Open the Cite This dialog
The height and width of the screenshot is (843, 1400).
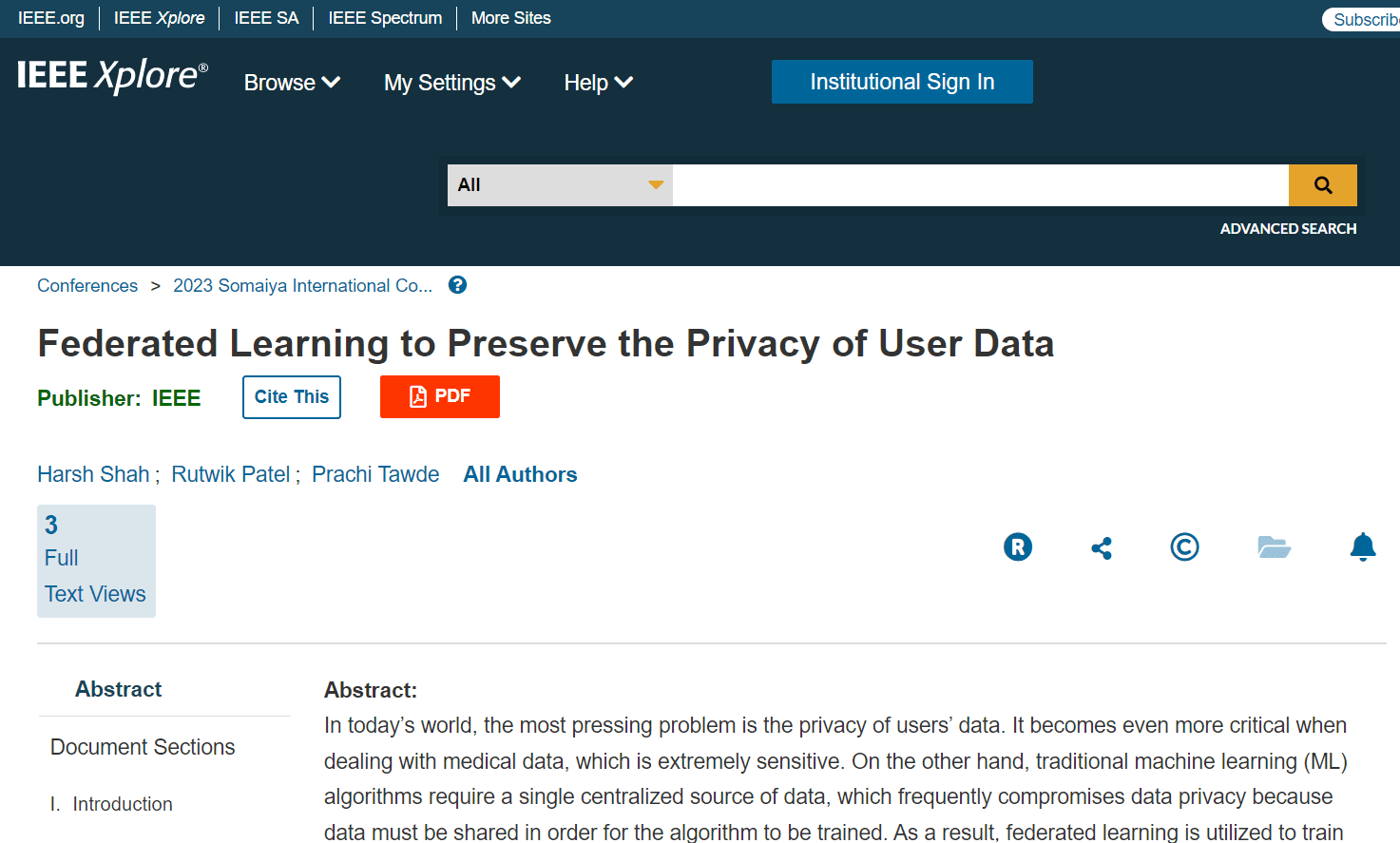coord(291,396)
